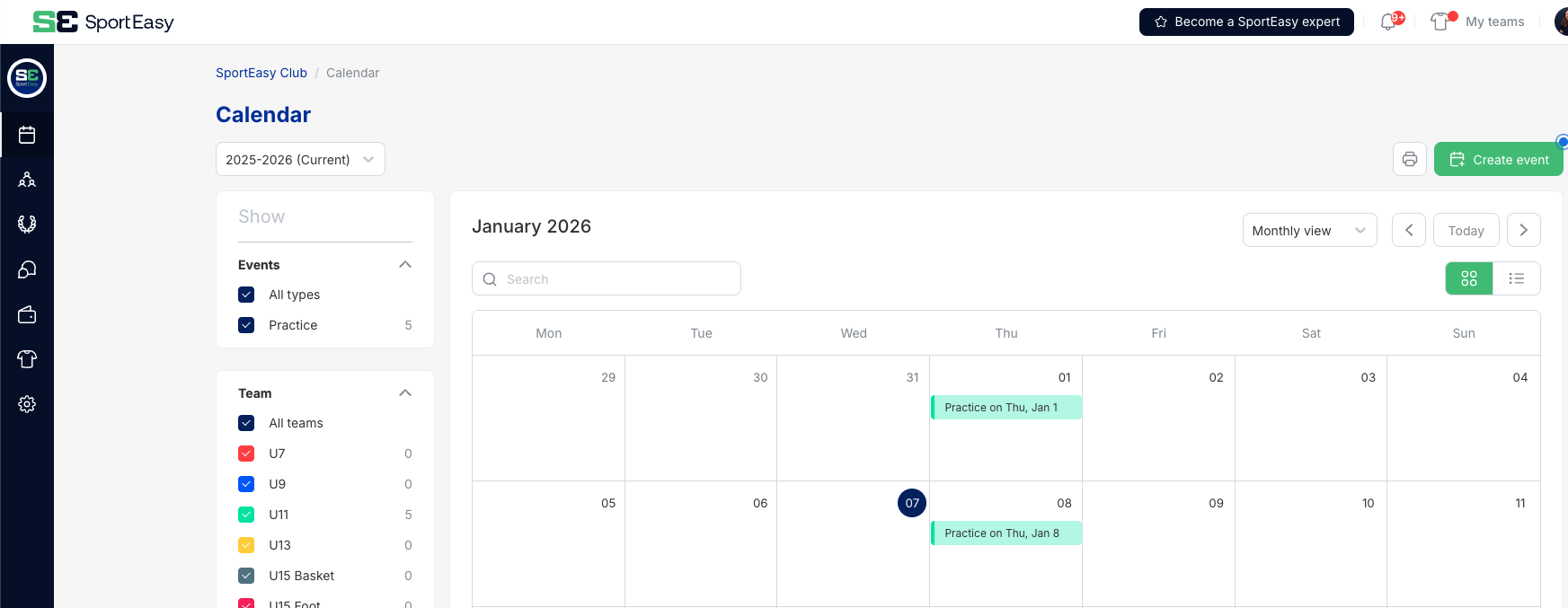Open the wallet finances icon
Viewport: 1568px width, 608px height.
click(x=27, y=314)
